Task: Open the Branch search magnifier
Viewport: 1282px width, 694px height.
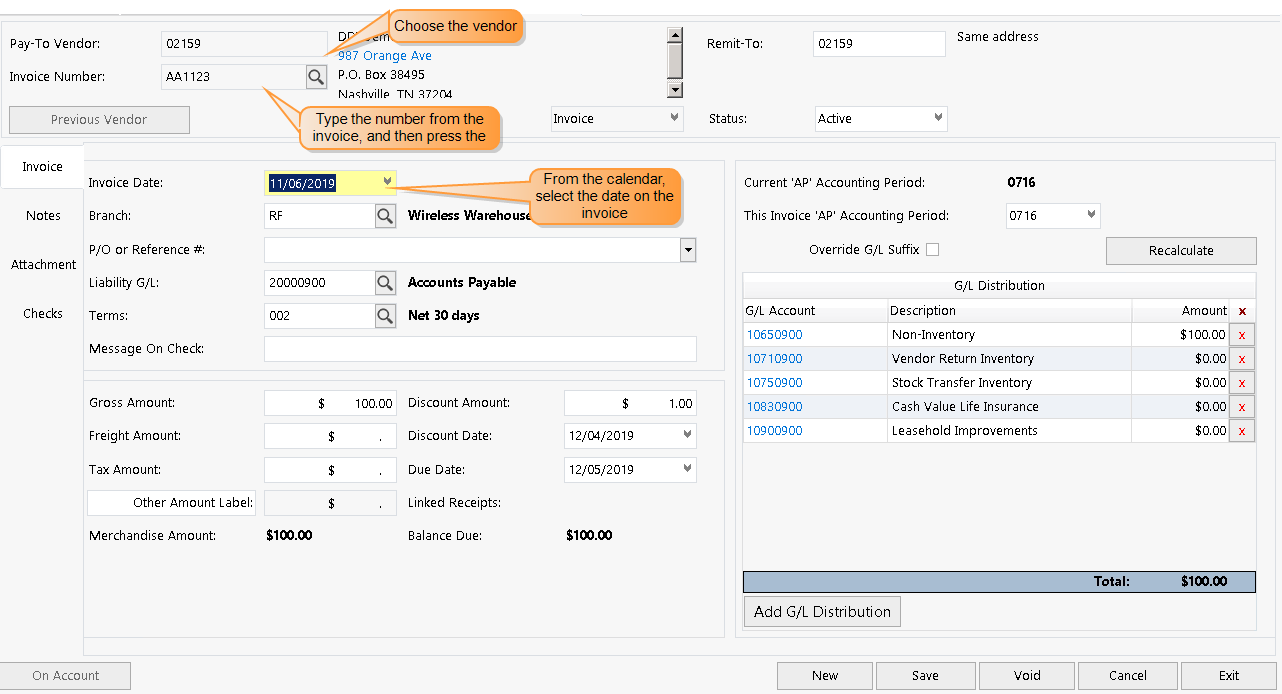Action: pyautogui.click(x=385, y=215)
